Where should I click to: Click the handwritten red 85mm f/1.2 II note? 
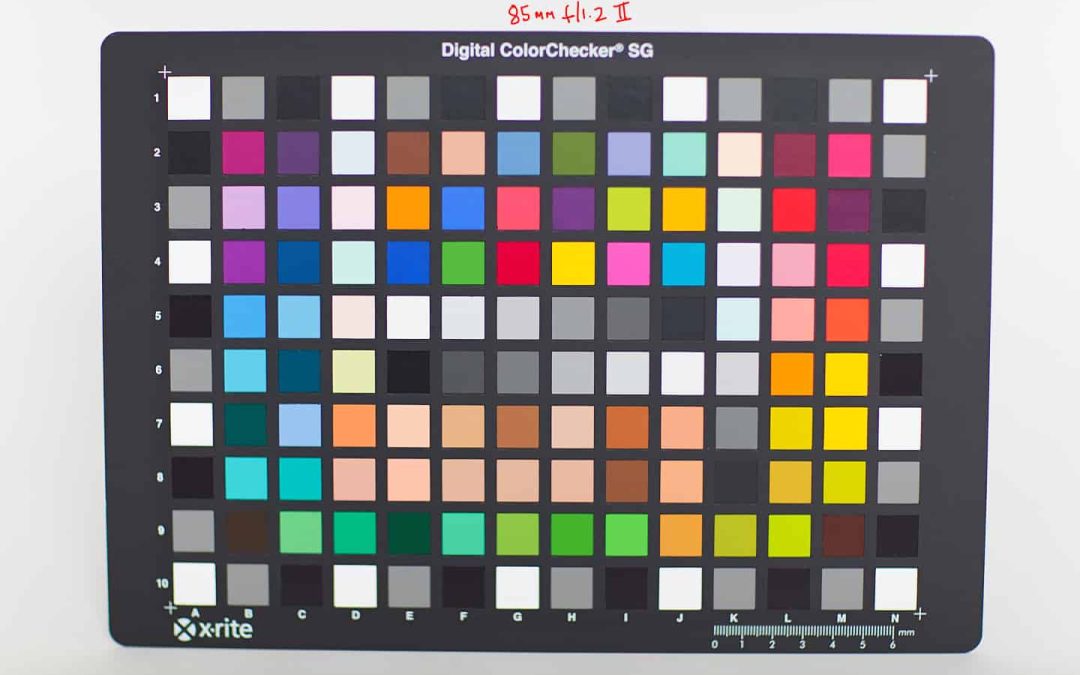(x=569, y=15)
